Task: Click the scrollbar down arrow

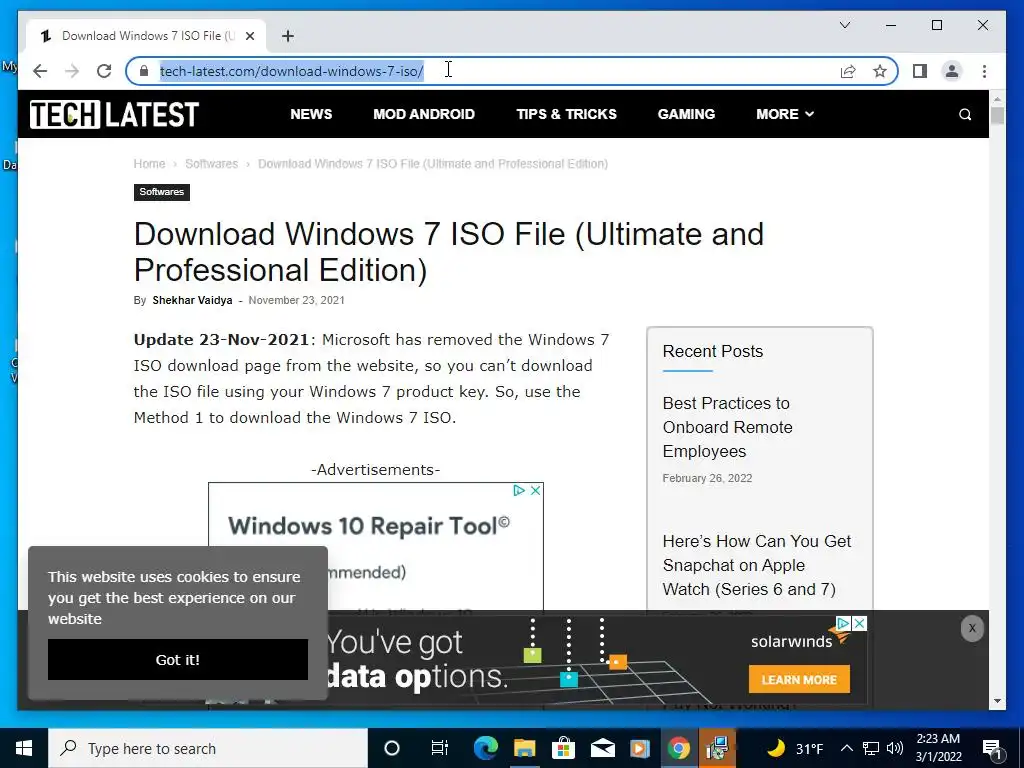Action: [x=997, y=701]
